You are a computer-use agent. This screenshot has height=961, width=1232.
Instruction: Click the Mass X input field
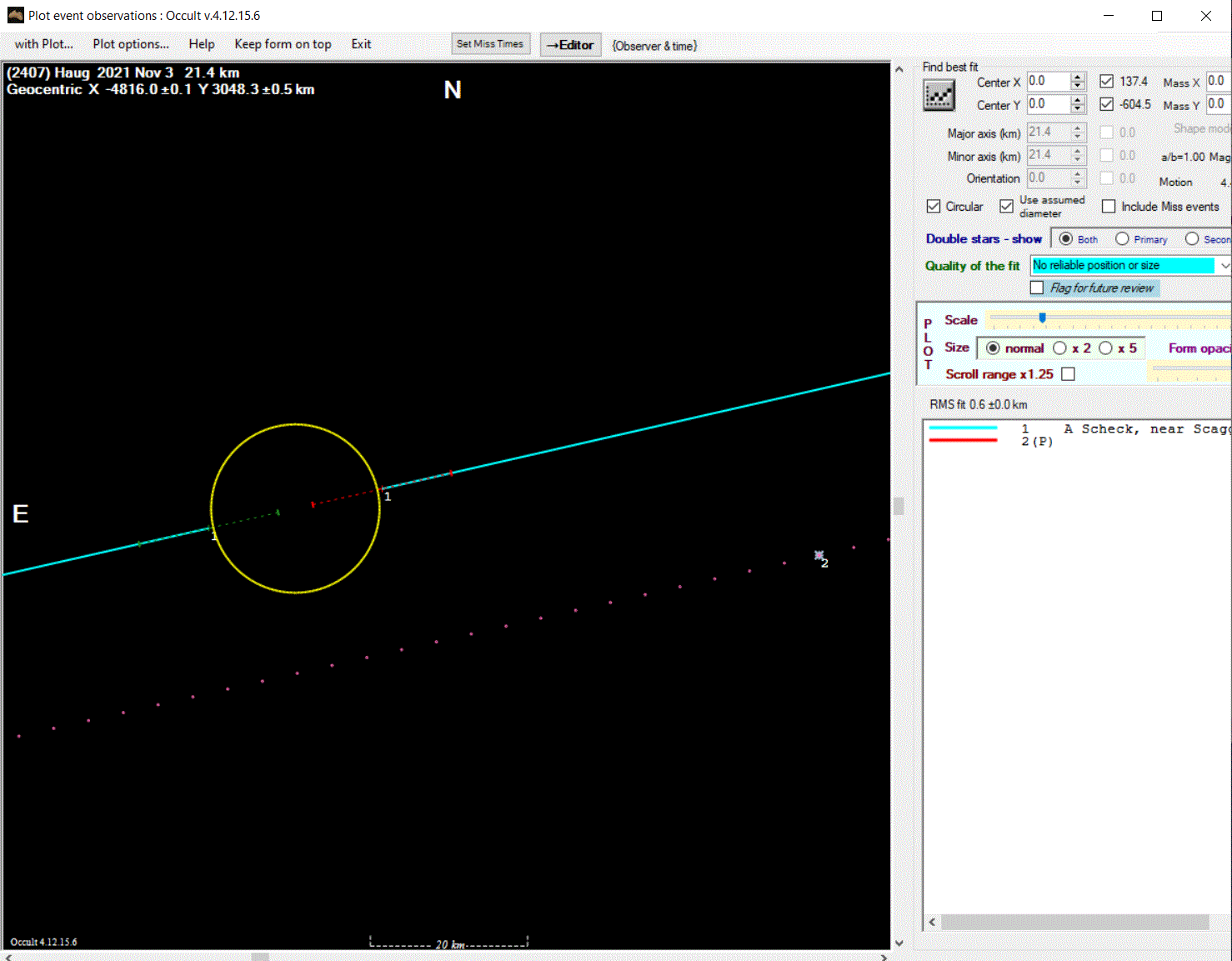1218,82
